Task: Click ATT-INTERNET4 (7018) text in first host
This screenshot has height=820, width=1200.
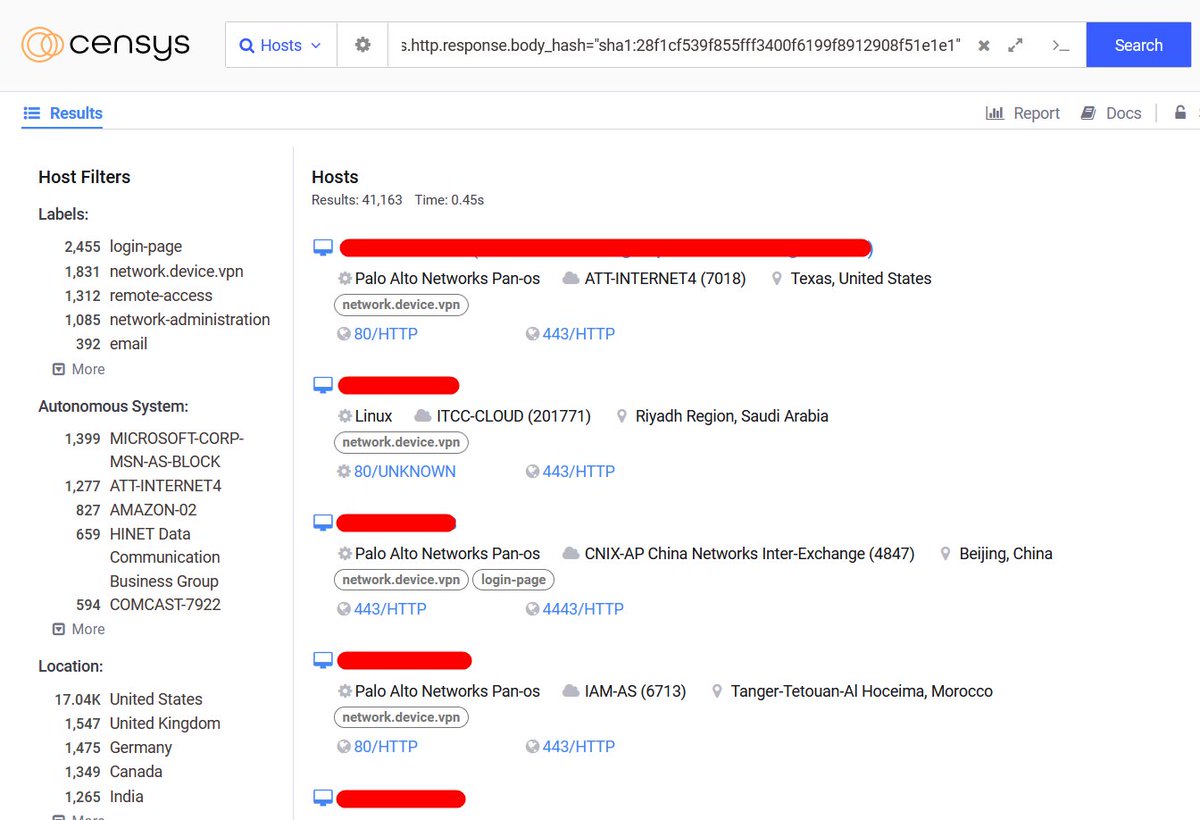Action: (x=665, y=278)
